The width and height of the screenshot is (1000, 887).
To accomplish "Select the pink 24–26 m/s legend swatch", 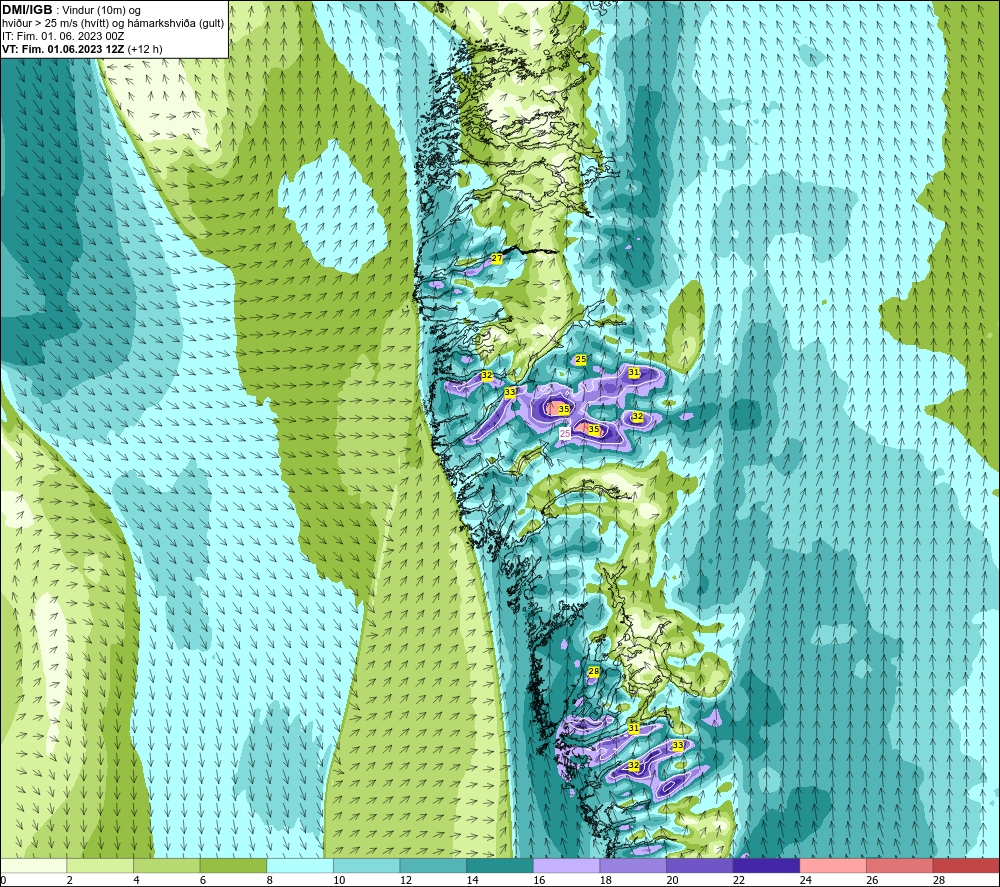I will 833,865.
